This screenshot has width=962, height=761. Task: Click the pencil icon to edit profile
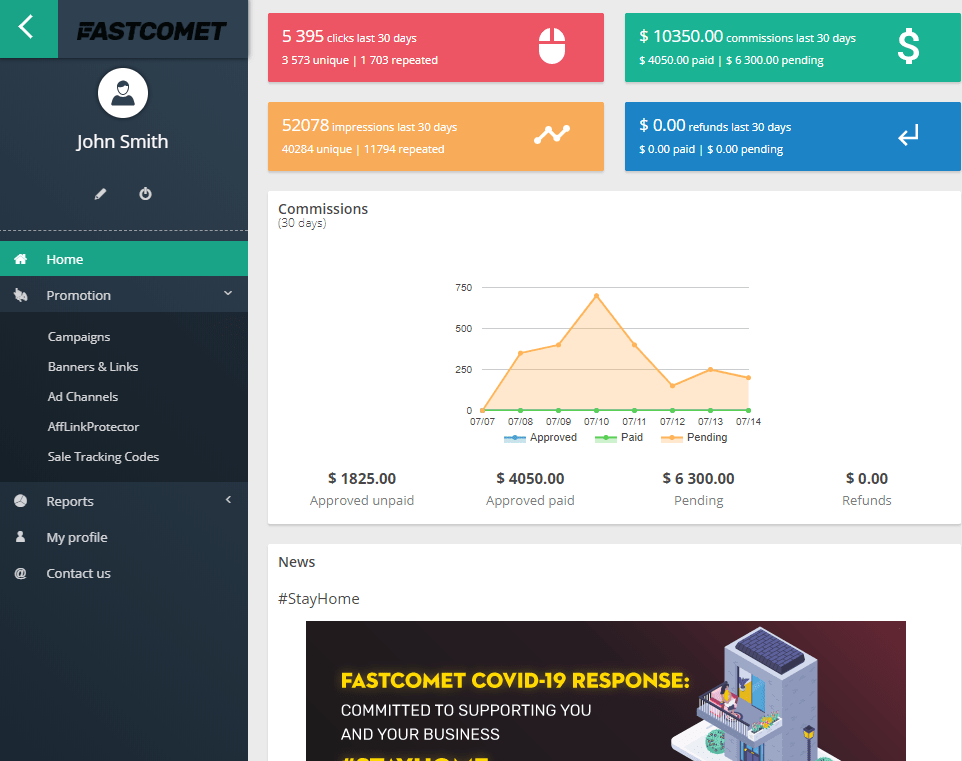(100, 193)
